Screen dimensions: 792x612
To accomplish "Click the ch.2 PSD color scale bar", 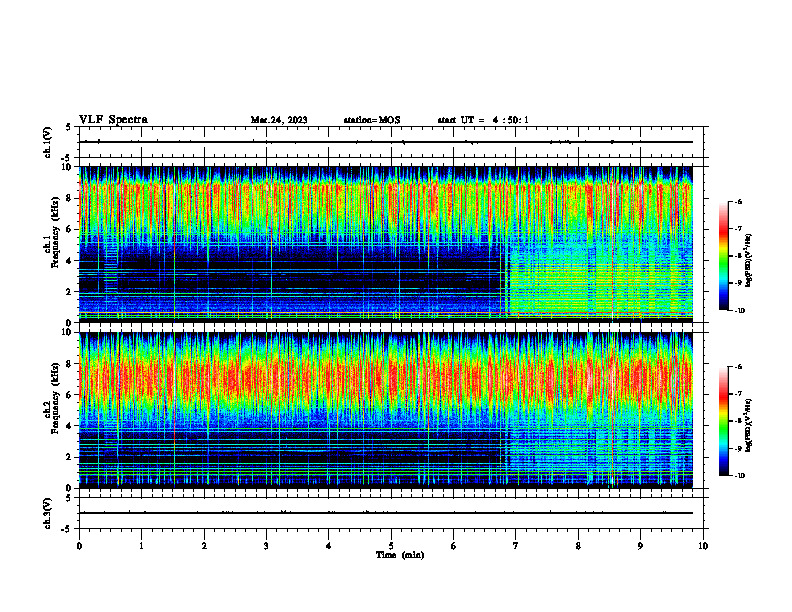I will 723,421.
